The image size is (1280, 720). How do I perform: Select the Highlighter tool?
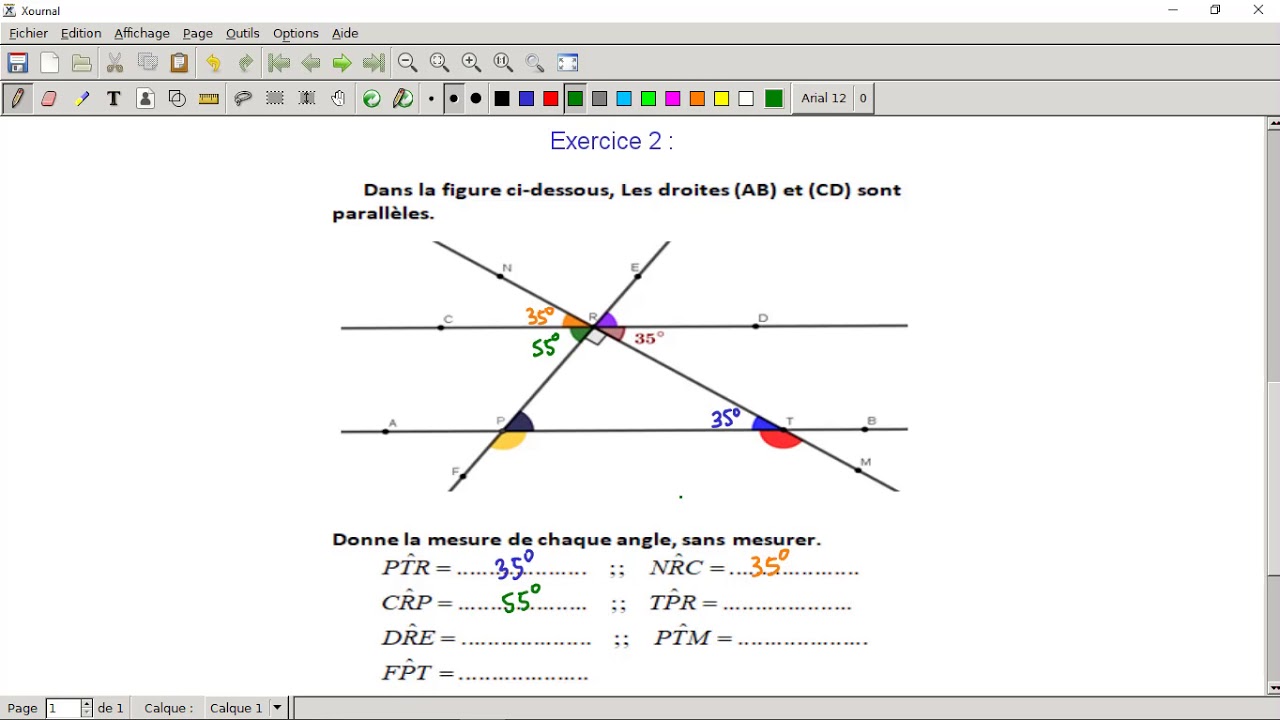[81, 98]
